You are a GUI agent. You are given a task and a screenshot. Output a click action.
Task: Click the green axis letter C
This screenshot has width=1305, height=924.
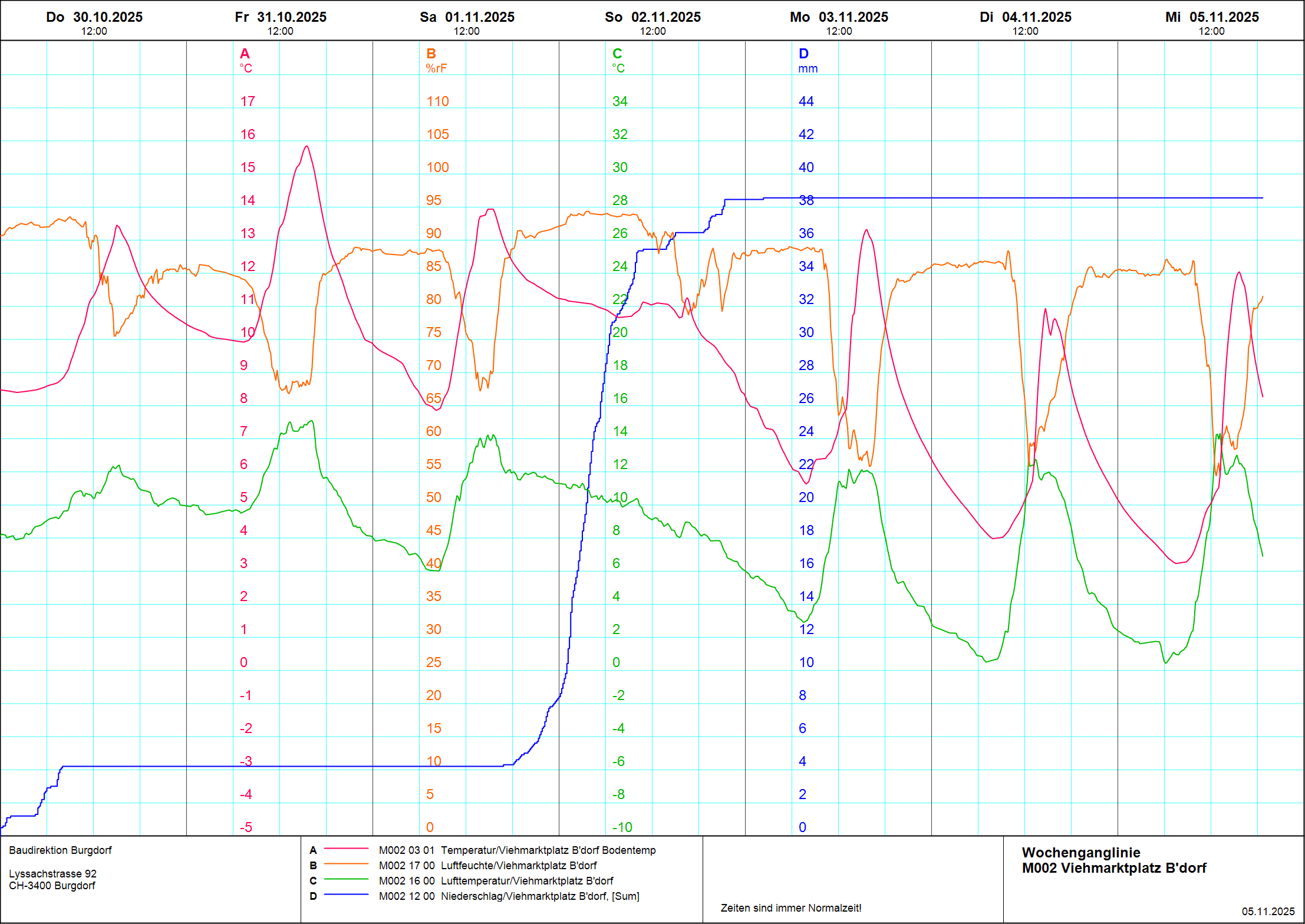point(617,54)
